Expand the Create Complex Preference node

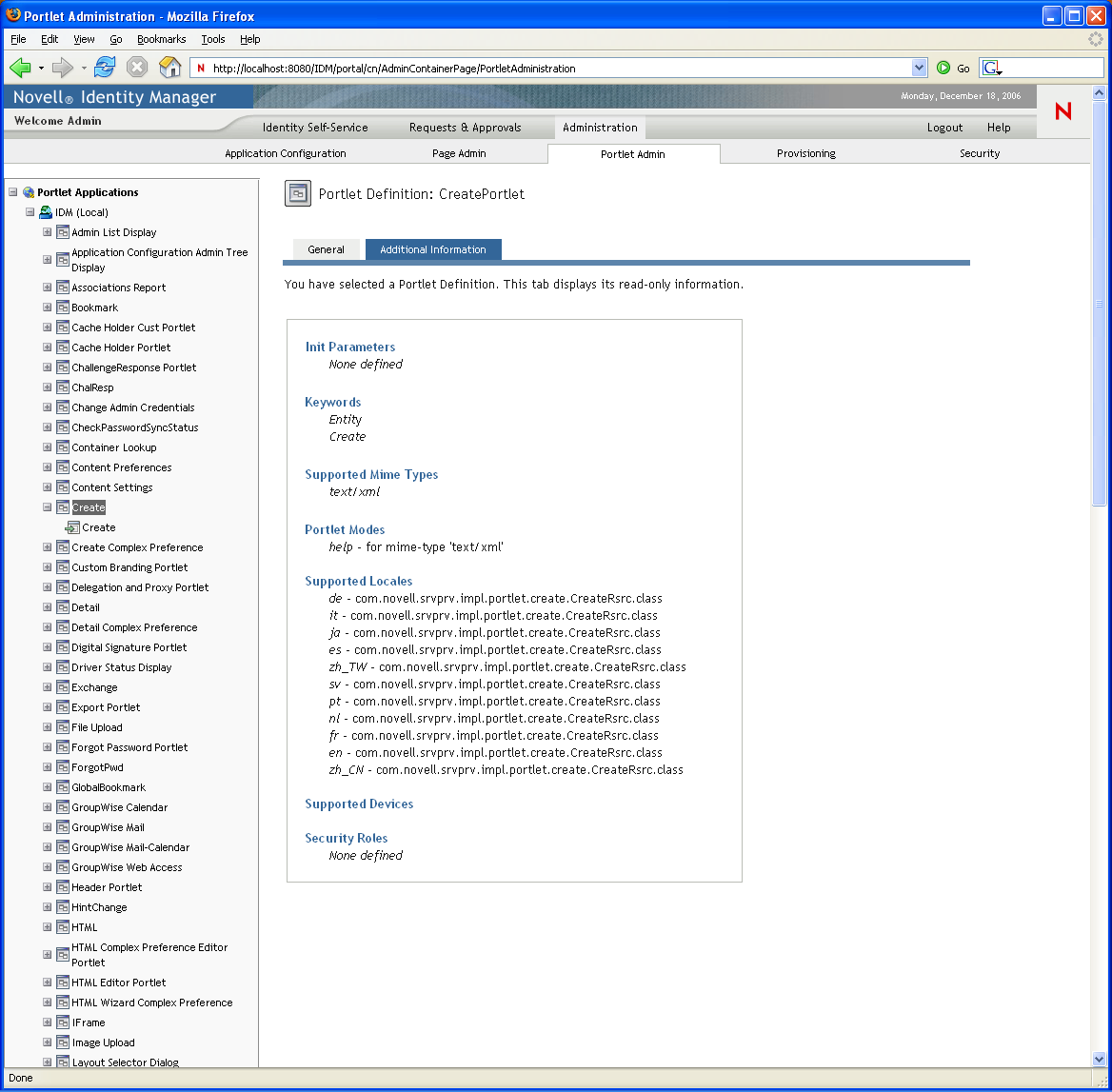(47, 546)
